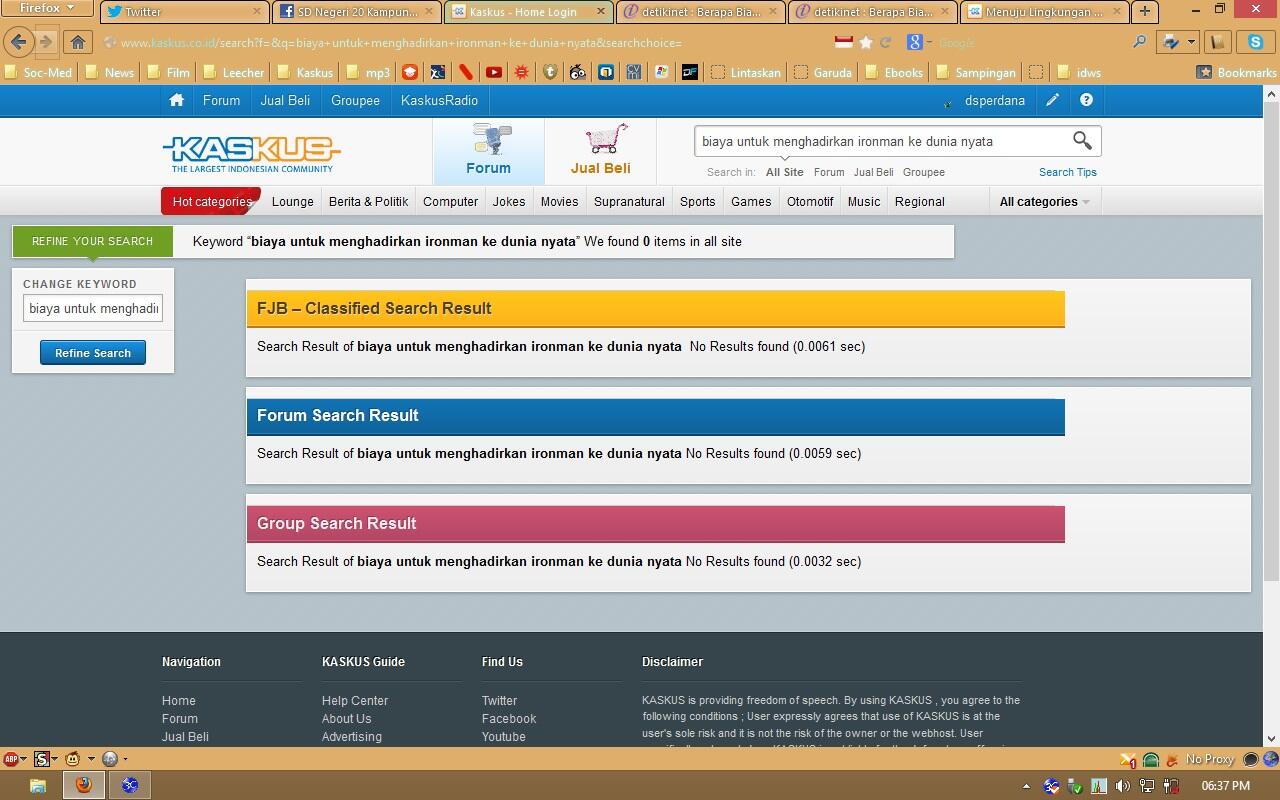Click the Firefox icon in the taskbar
1280x800 pixels.
pos(84,785)
